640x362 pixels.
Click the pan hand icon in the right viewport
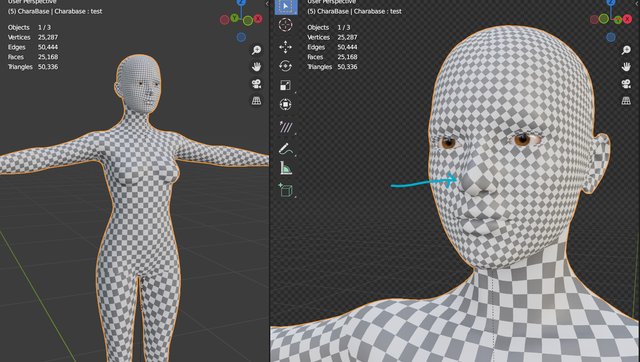626,67
